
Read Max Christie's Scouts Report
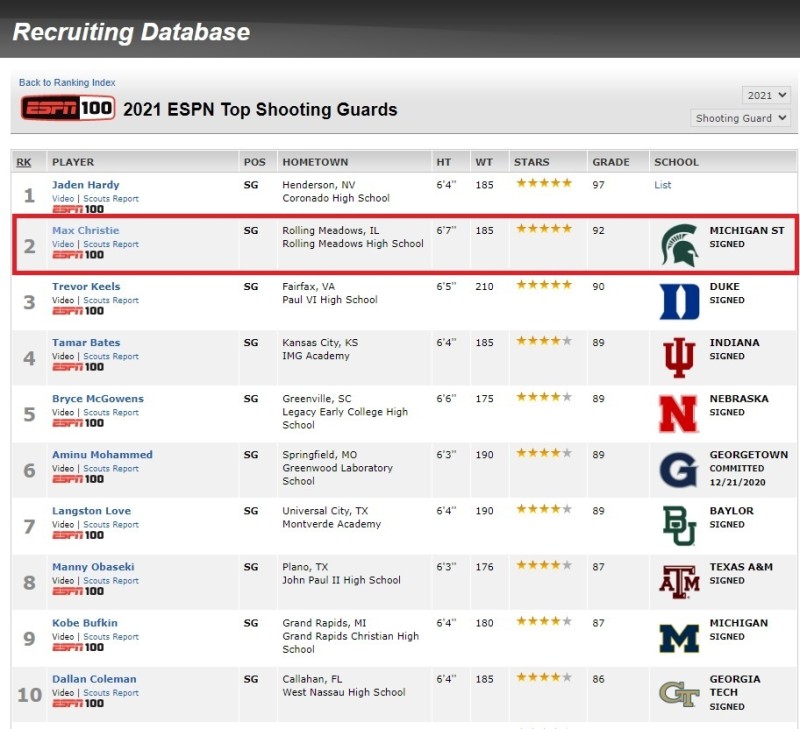click(x=111, y=244)
